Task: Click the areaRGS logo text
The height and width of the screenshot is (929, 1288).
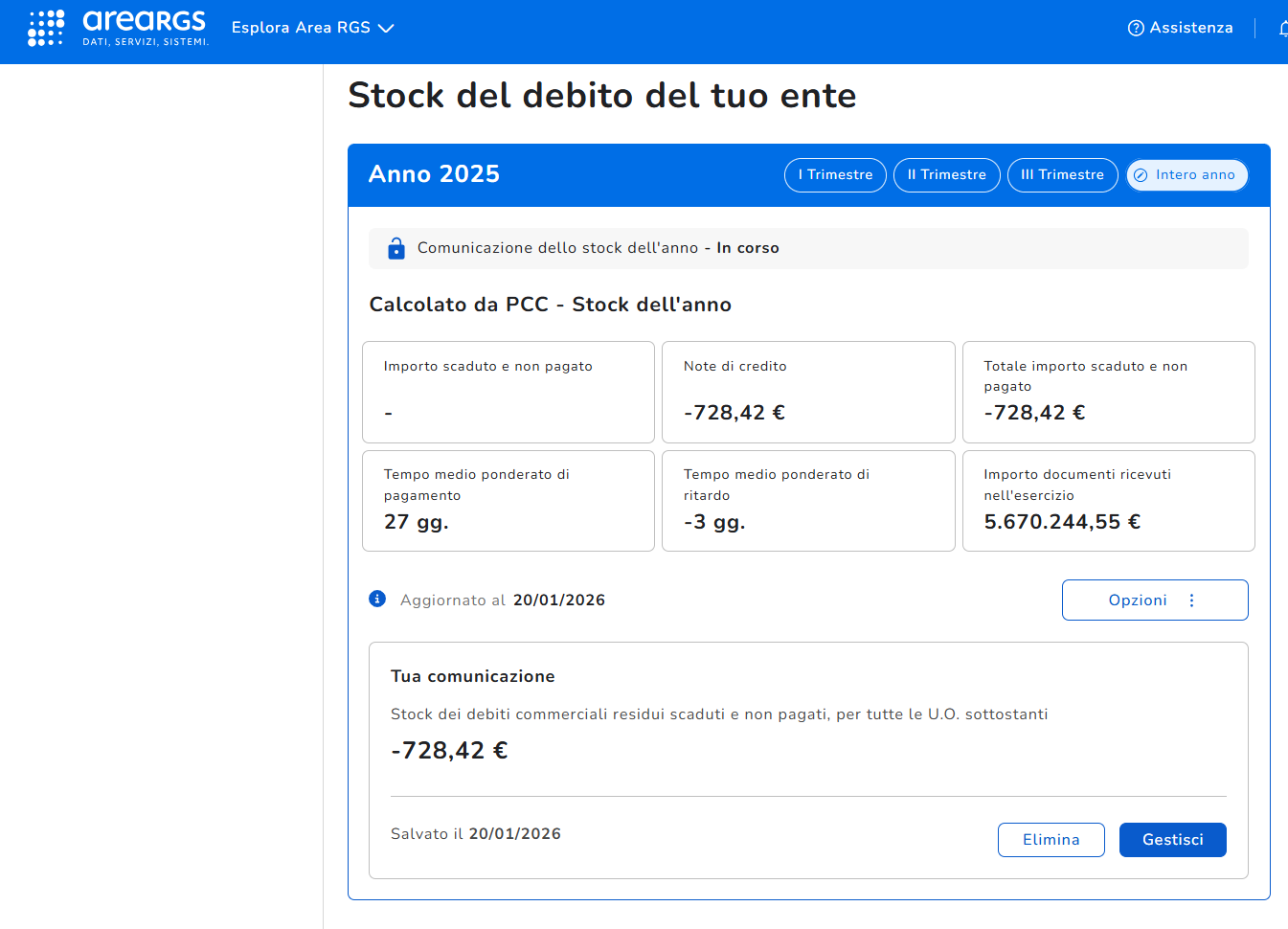Action: coord(145,22)
